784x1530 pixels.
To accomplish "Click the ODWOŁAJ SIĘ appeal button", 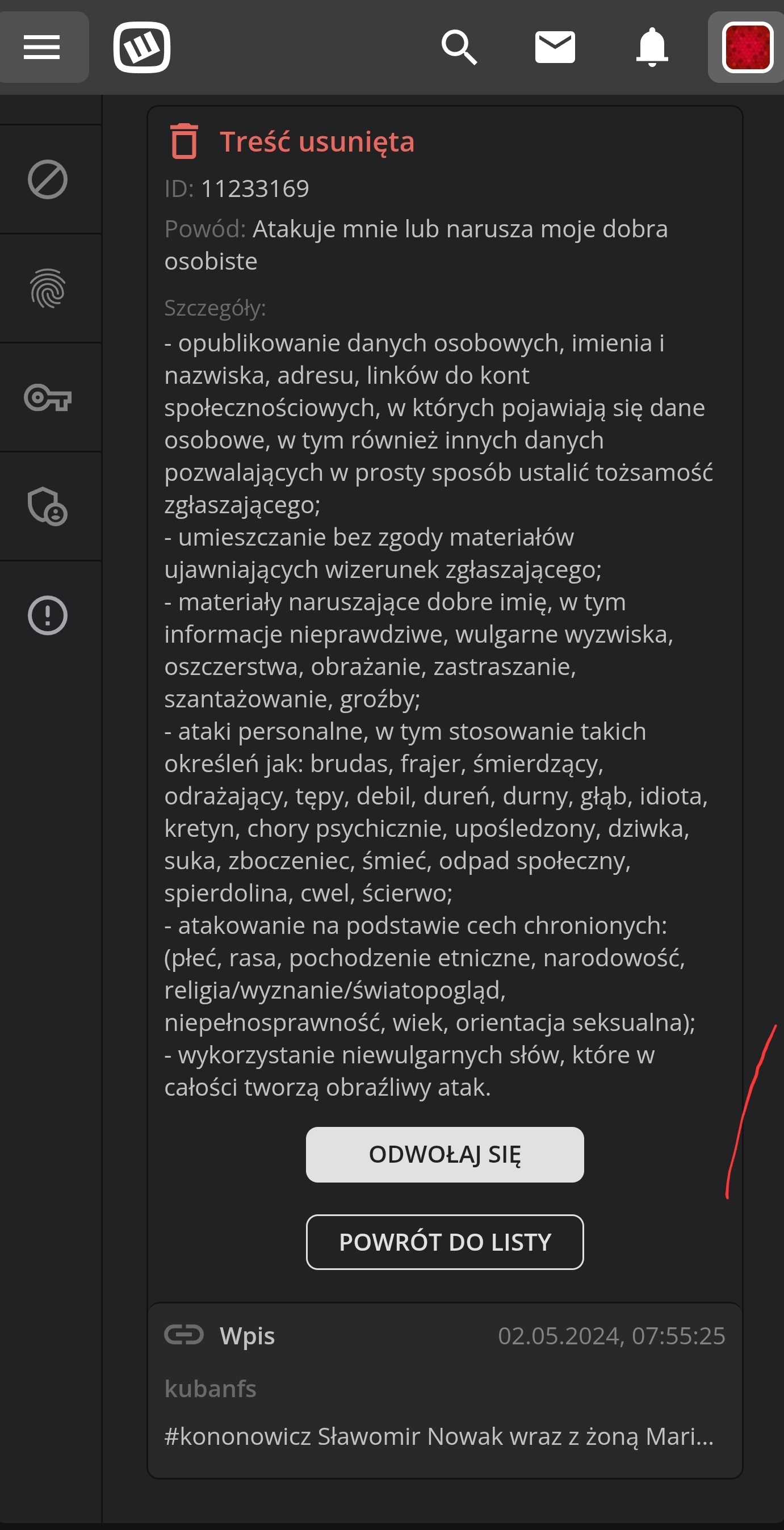I will click(445, 1154).
